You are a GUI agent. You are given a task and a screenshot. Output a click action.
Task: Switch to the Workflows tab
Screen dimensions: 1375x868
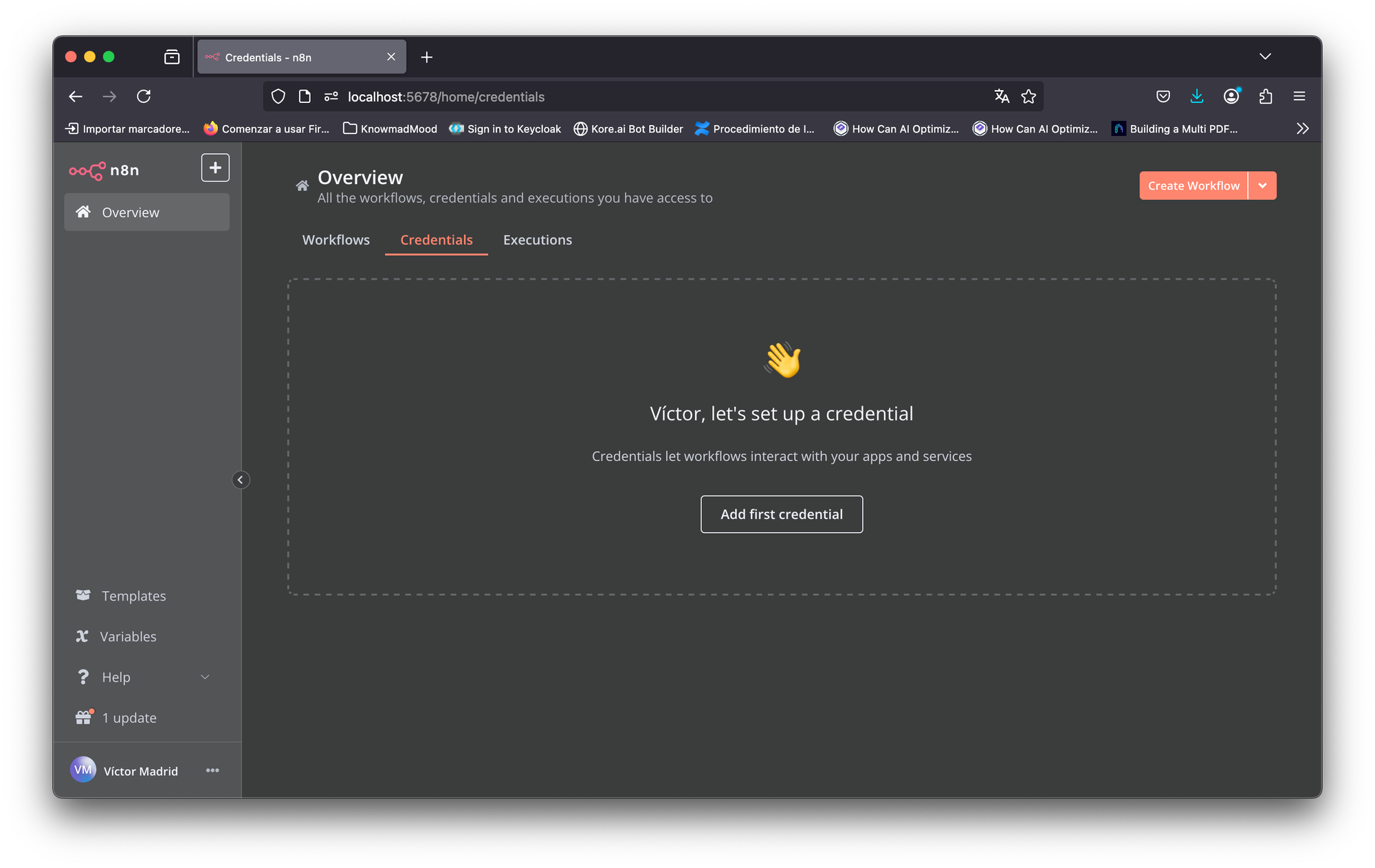pyautogui.click(x=335, y=240)
